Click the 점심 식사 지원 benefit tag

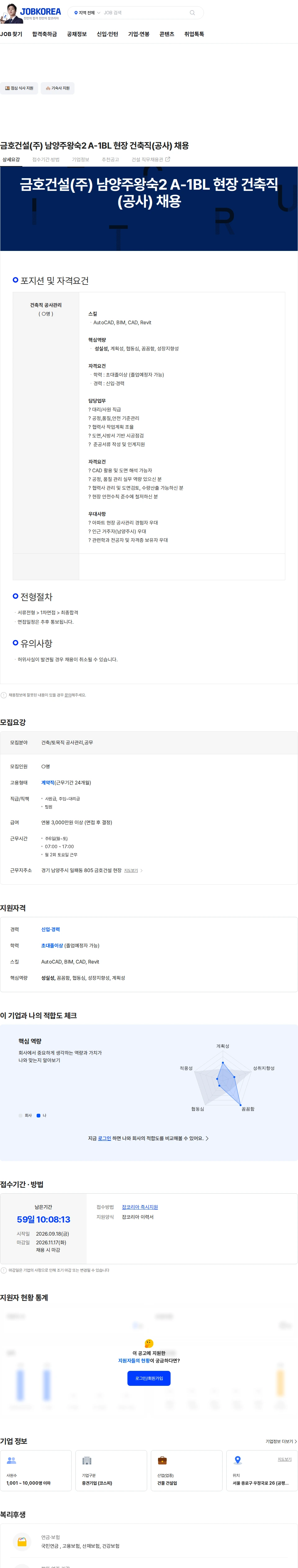coord(20,88)
